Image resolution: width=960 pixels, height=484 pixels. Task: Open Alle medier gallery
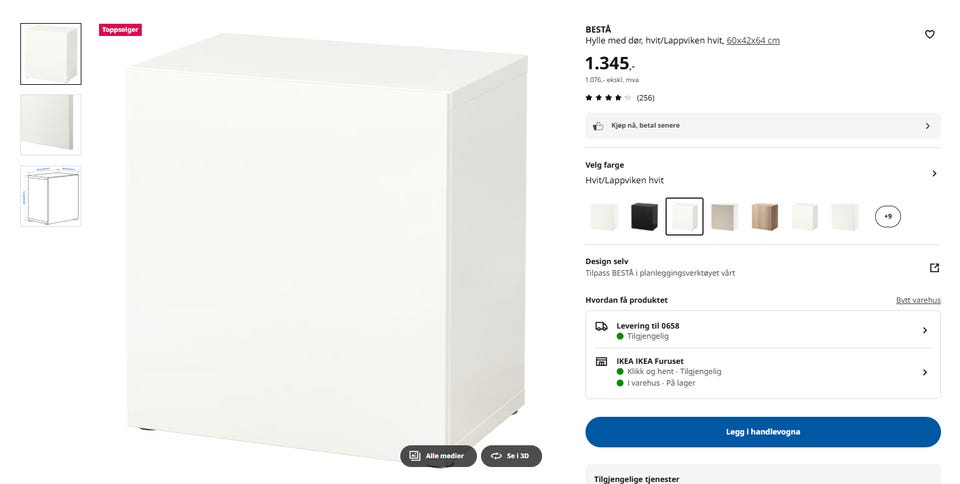[438, 456]
